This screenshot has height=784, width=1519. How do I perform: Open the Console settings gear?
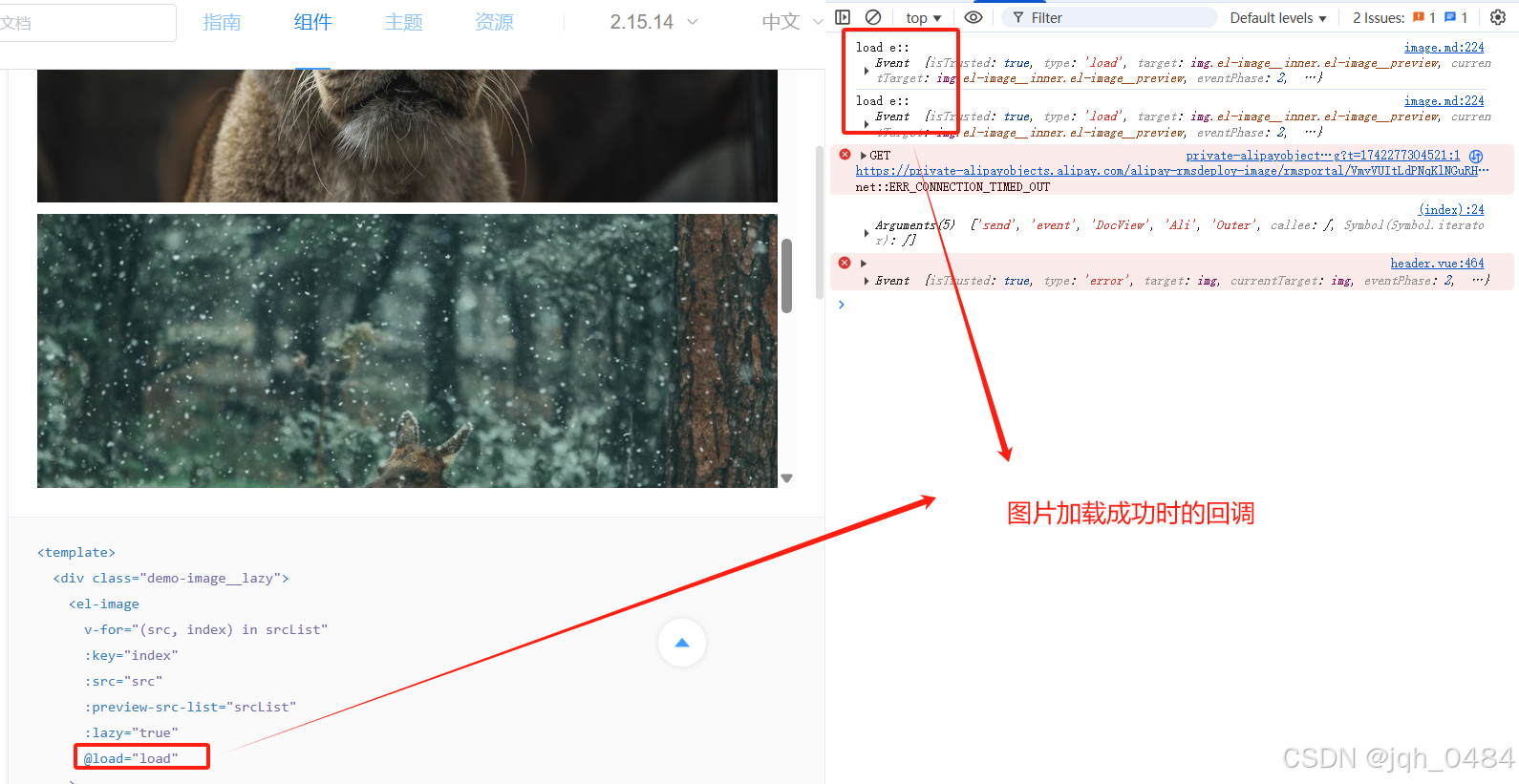[1498, 17]
